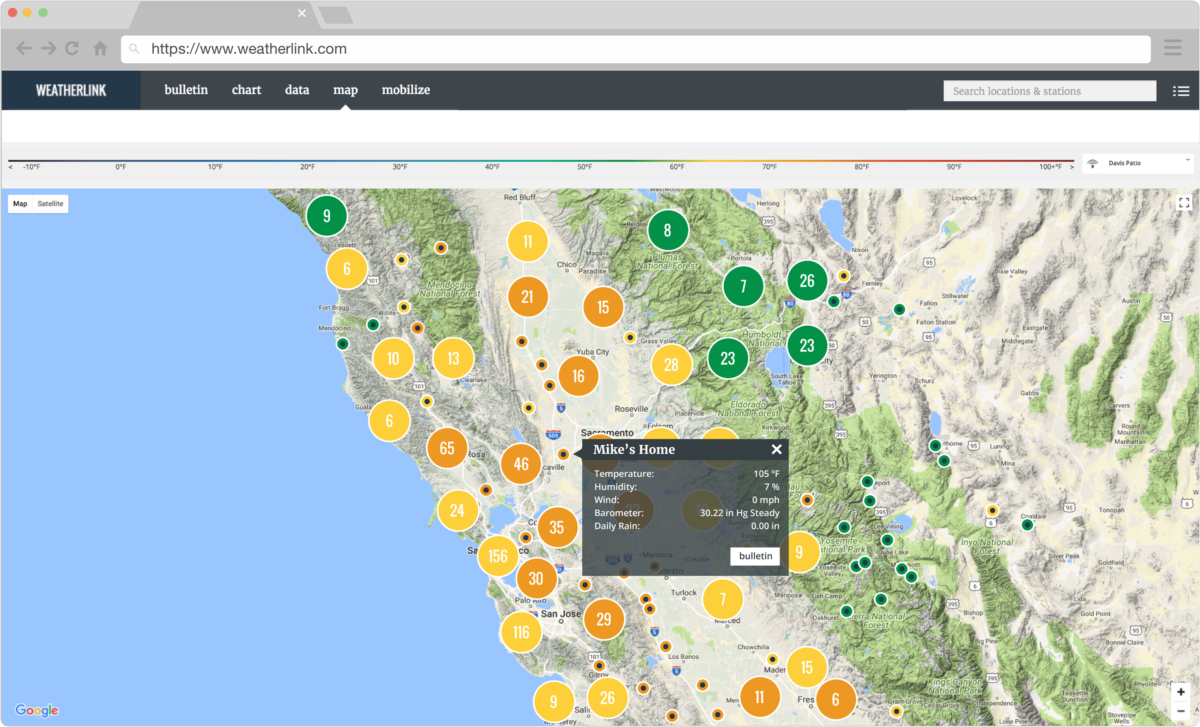The height and width of the screenshot is (727, 1200).
Task: Close the Mike's Home info window
Action: tap(776, 449)
